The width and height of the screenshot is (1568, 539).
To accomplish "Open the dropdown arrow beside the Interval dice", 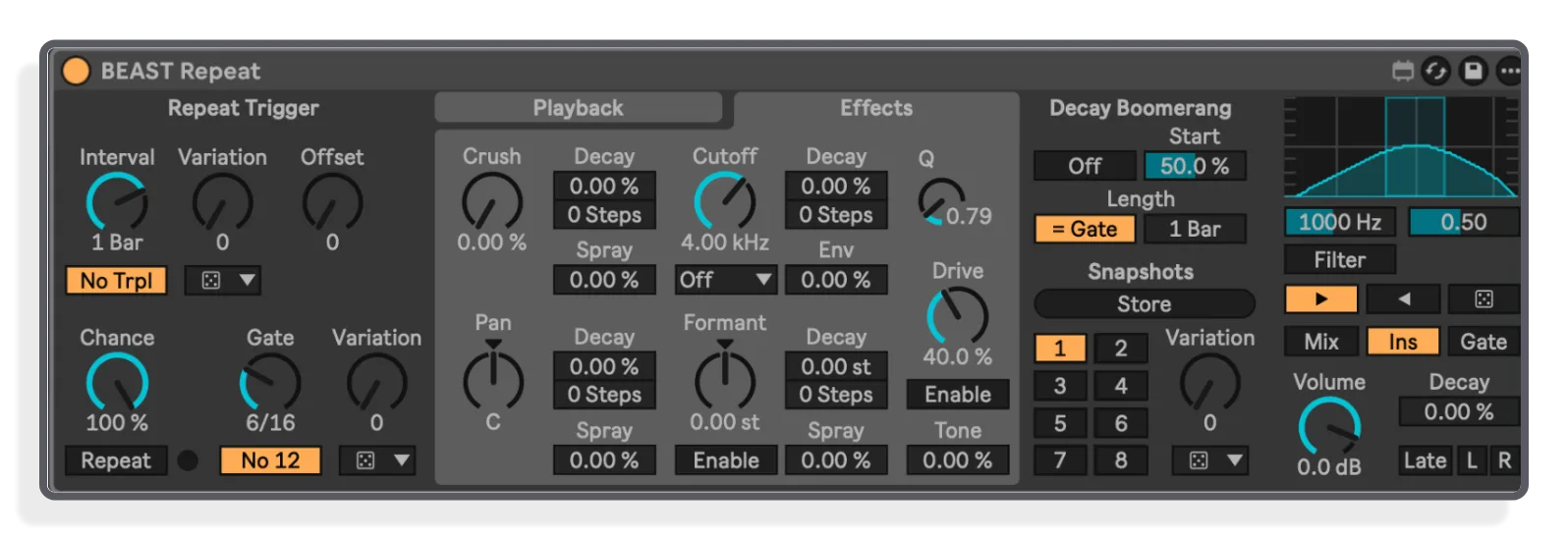I will [248, 281].
